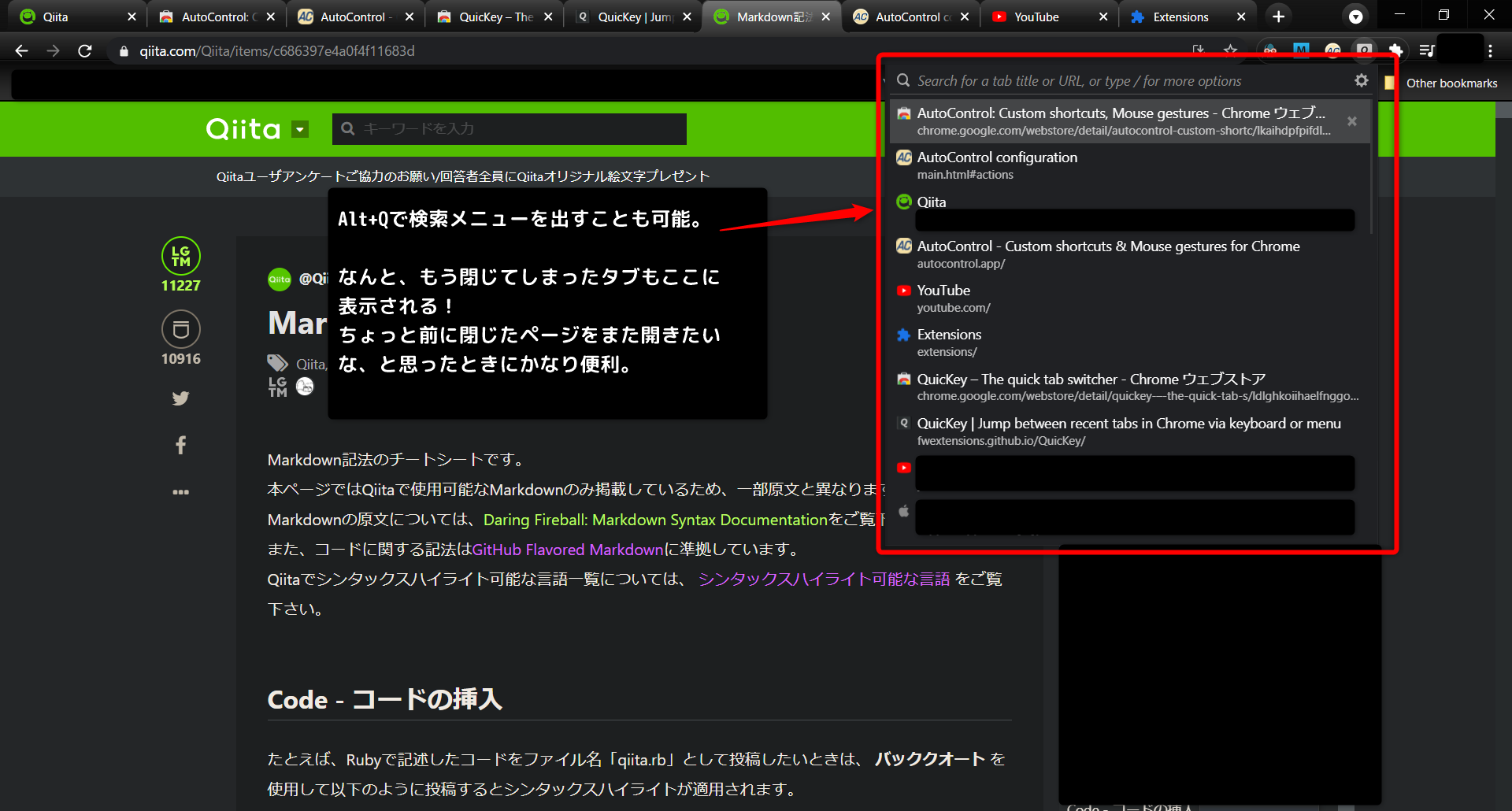Select AutoControl configuration in QuicKey list
This screenshot has height=811, width=1512.
click(x=1130, y=165)
